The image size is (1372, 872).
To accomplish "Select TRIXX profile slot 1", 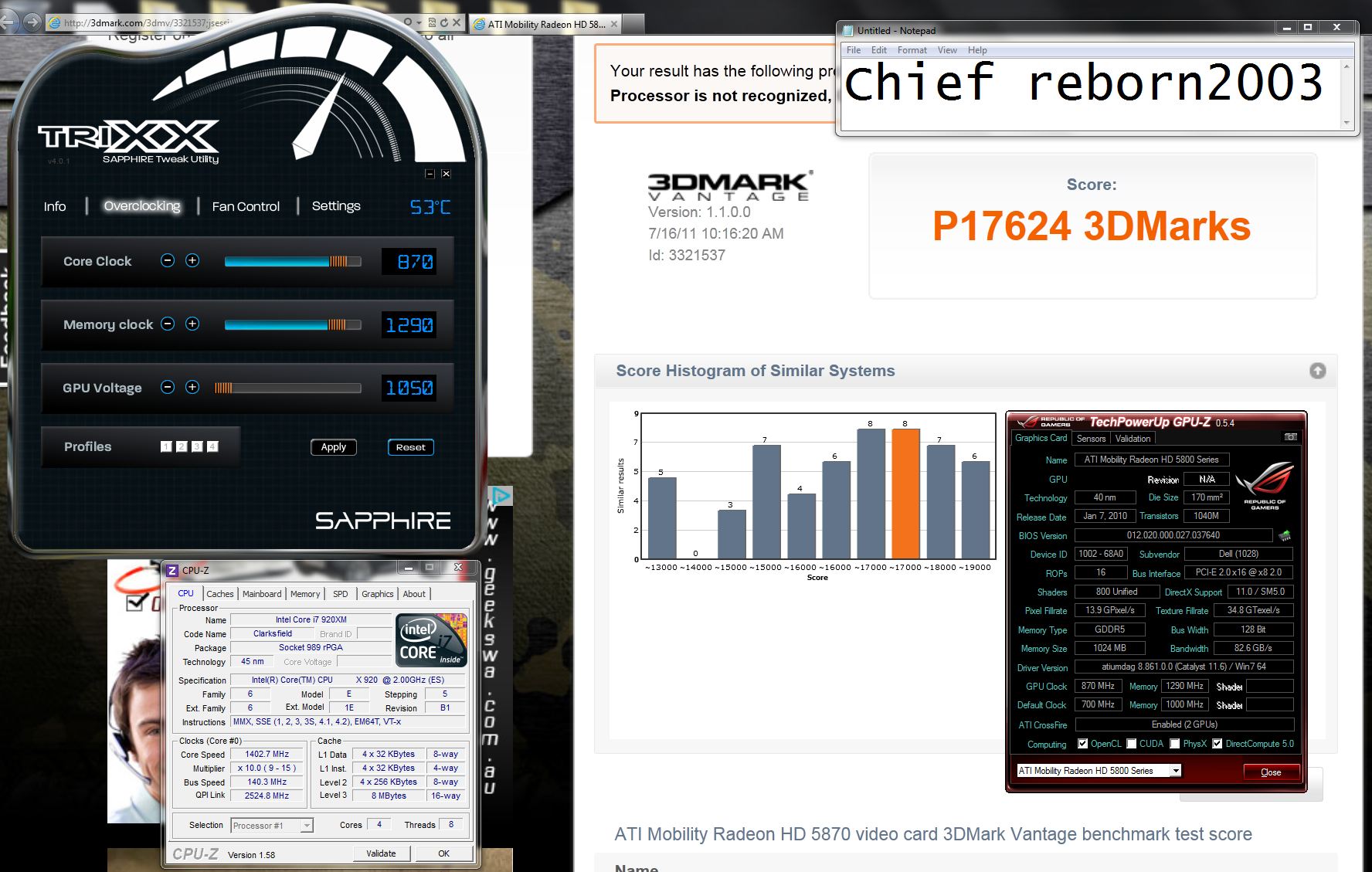I will tap(166, 446).
